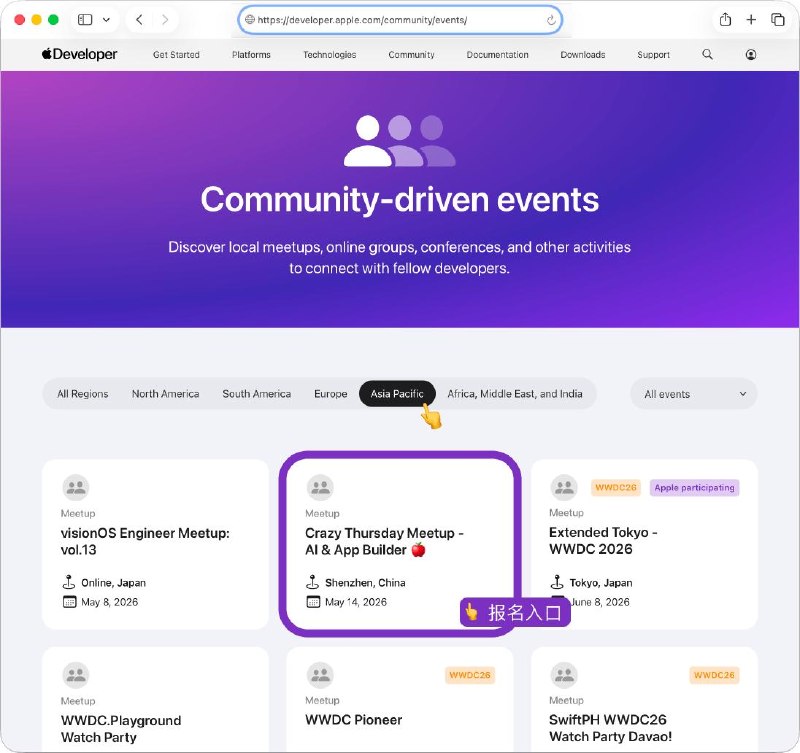Image resolution: width=800 pixels, height=753 pixels.
Task: Open the account profile icon
Action: point(751,55)
